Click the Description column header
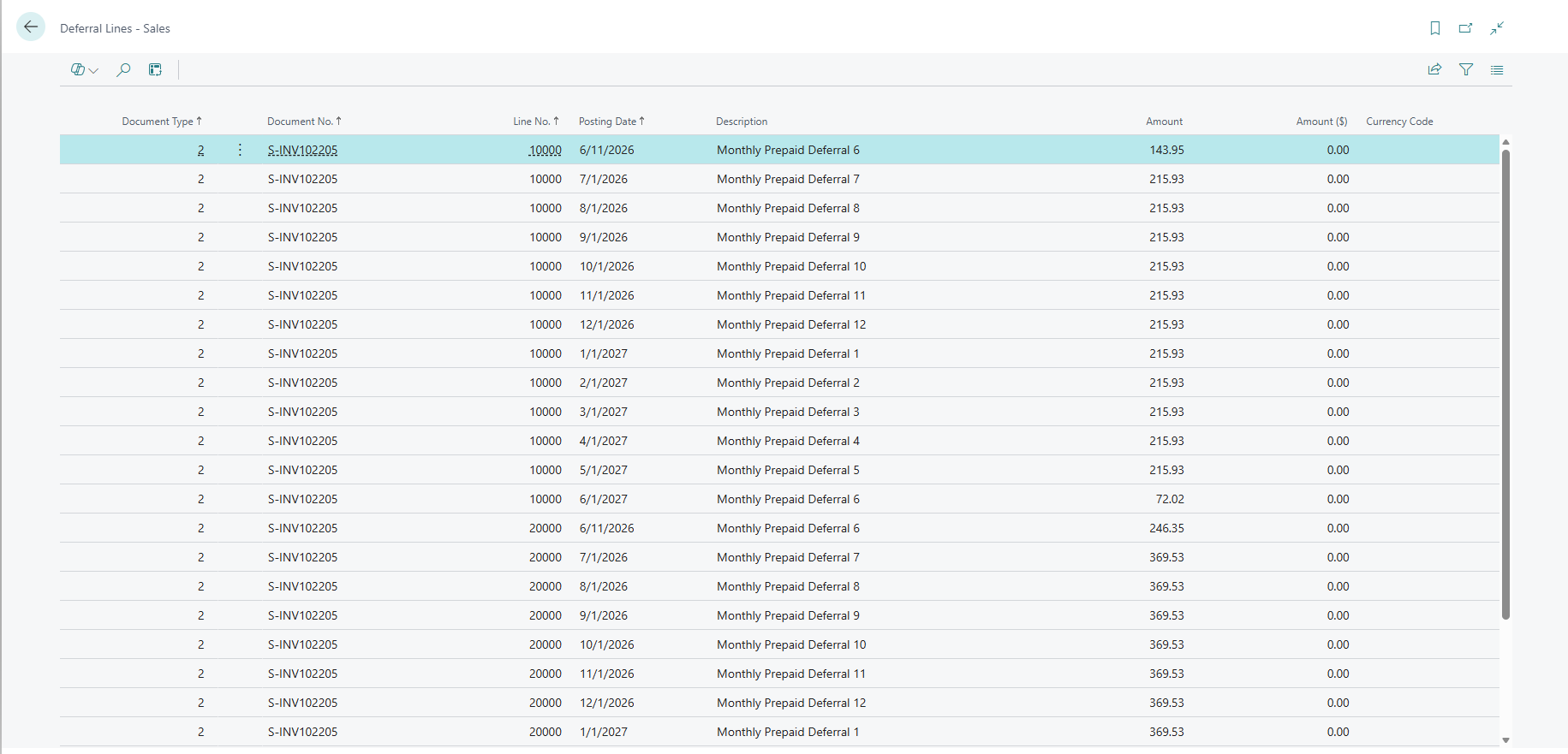 742,122
